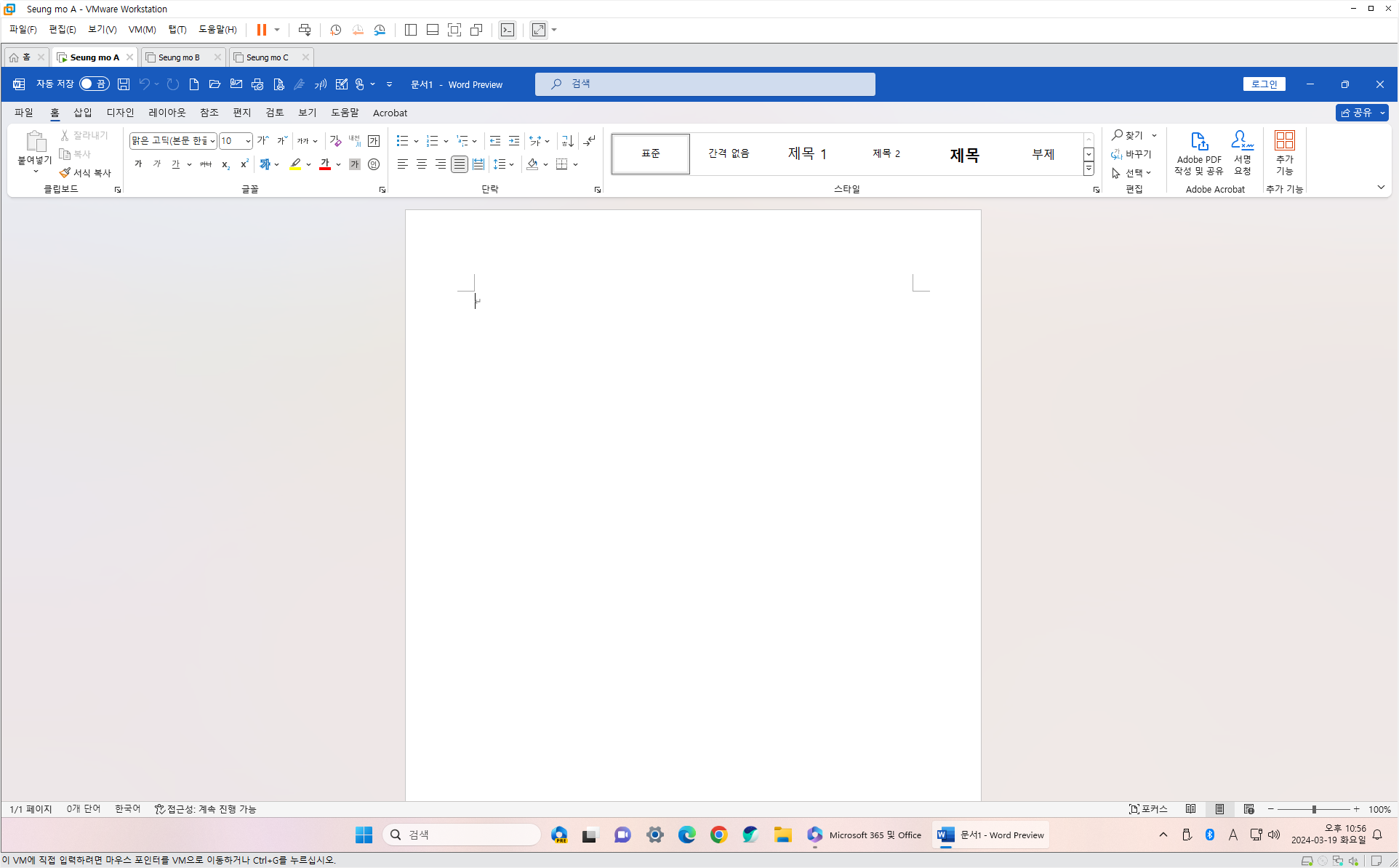Image resolution: width=1399 pixels, height=868 pixels.
Task: Toggle the AutoSave (자동 저장) switch
Action: point(94,84)
